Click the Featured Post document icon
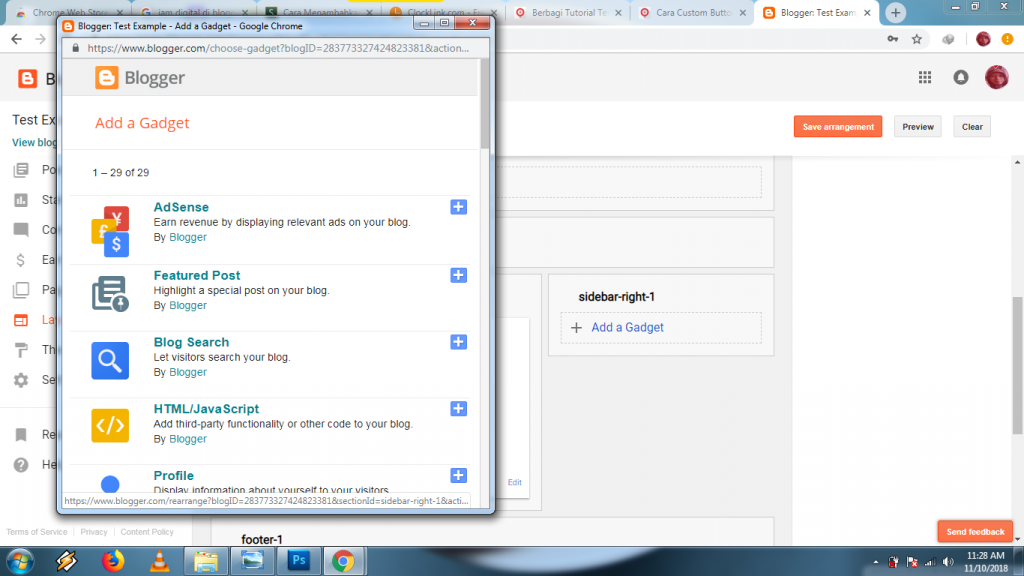Viewport: 1024px width, 576px height. [x=110, y=293]
